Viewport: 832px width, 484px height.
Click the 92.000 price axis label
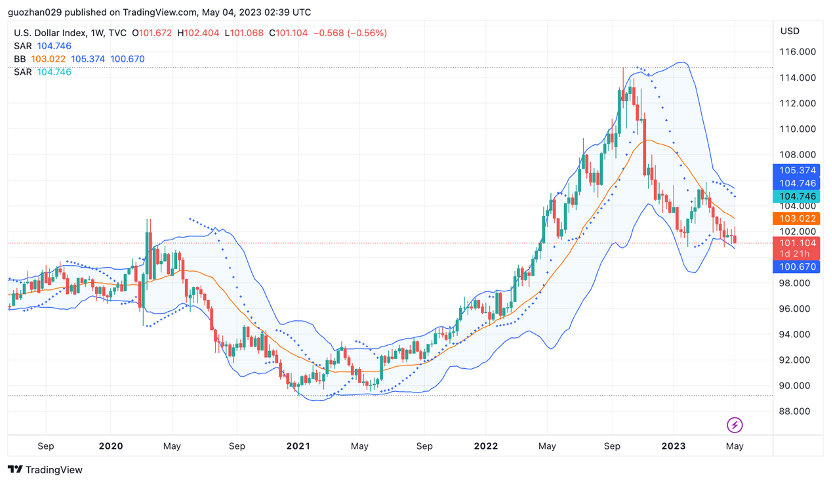click(x=794, y=360)
